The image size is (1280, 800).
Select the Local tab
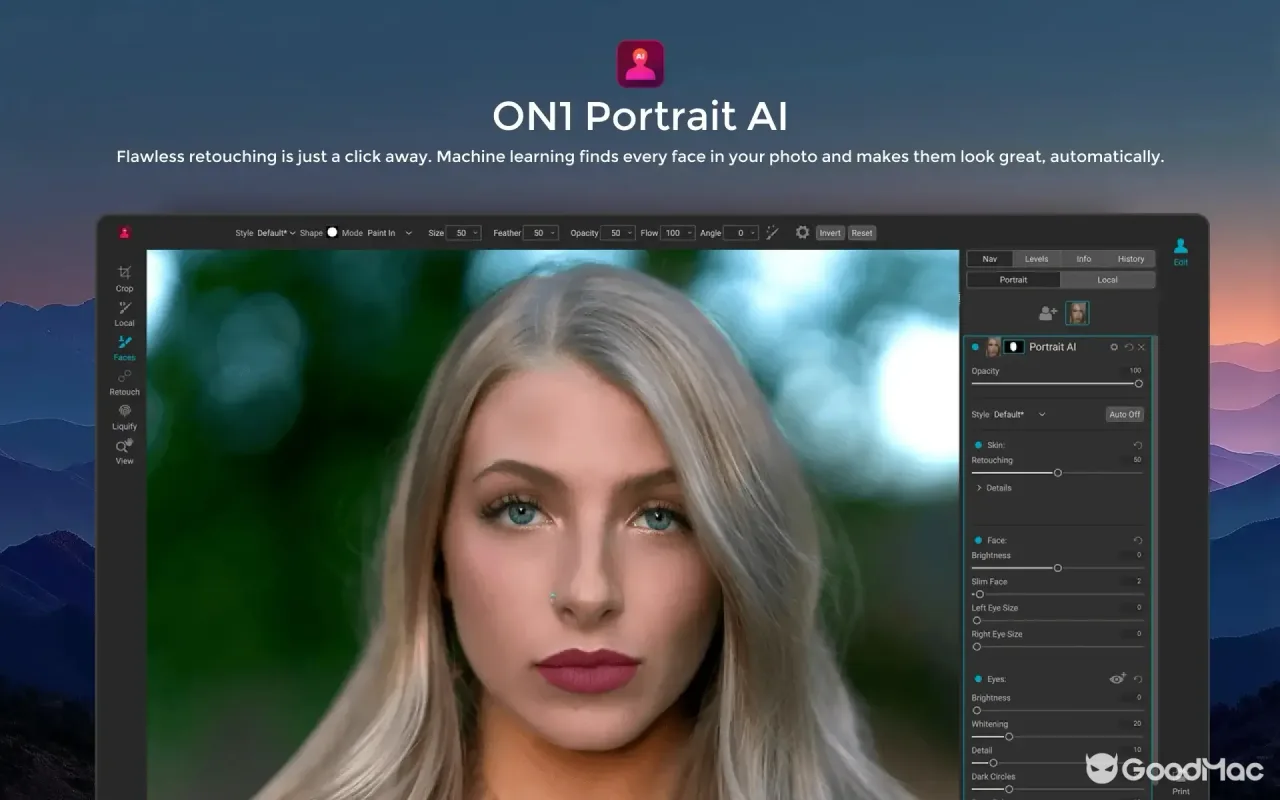pyautogui.click(x=1108, y=280)
